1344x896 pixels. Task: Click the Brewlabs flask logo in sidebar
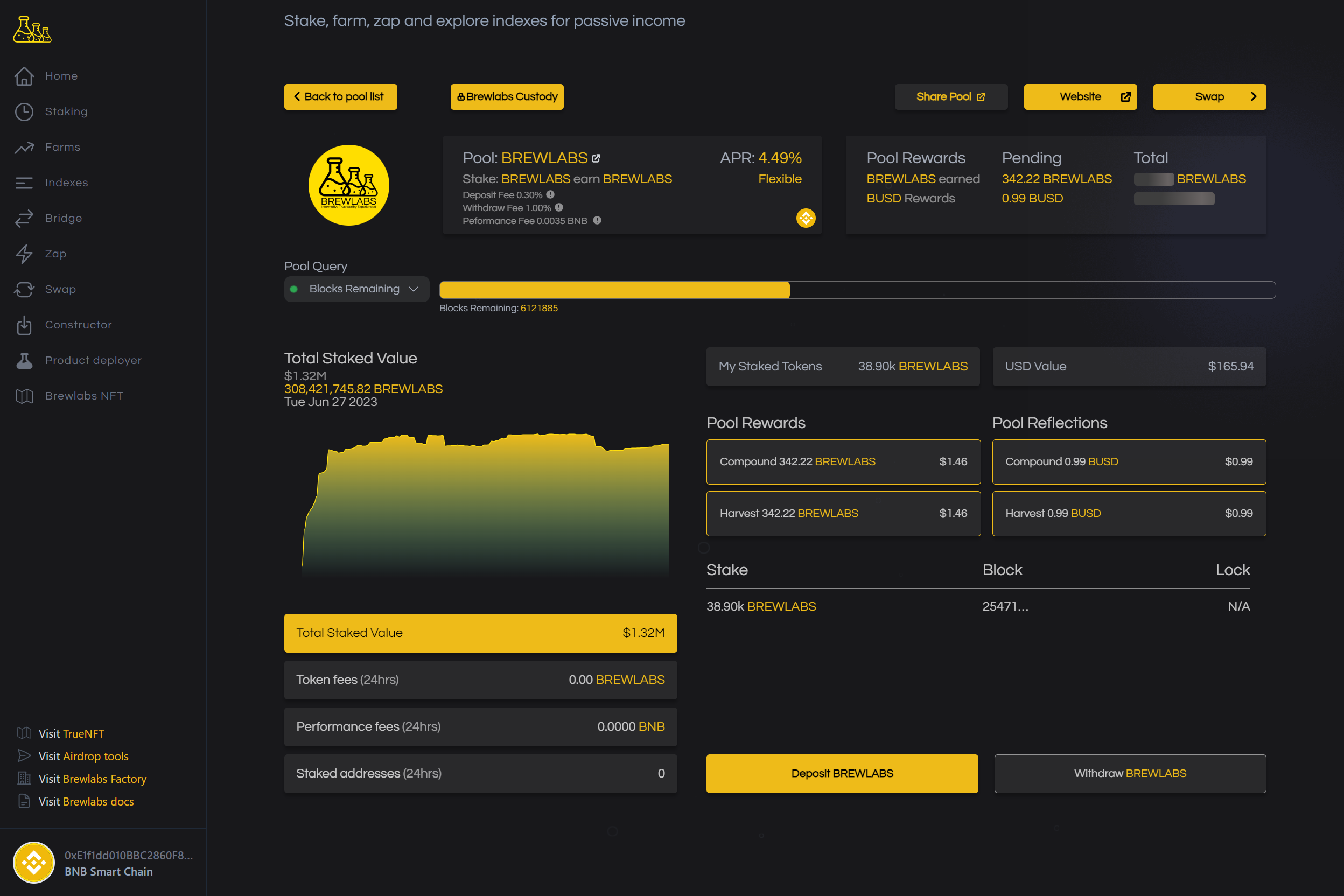(x=32, y=29)
